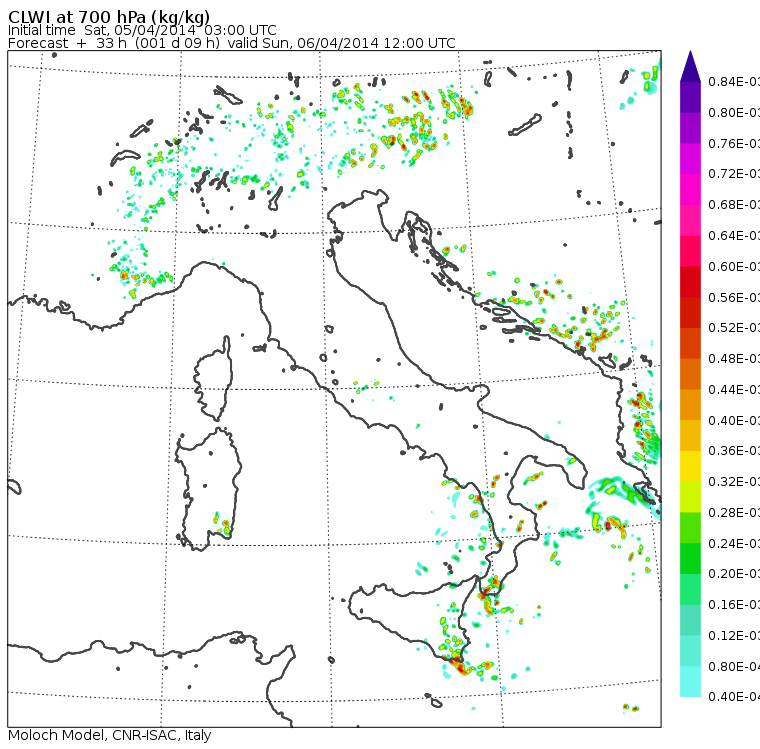
Task: Click the purple arrow atop the color scale
Action: (x=690, y=66)
